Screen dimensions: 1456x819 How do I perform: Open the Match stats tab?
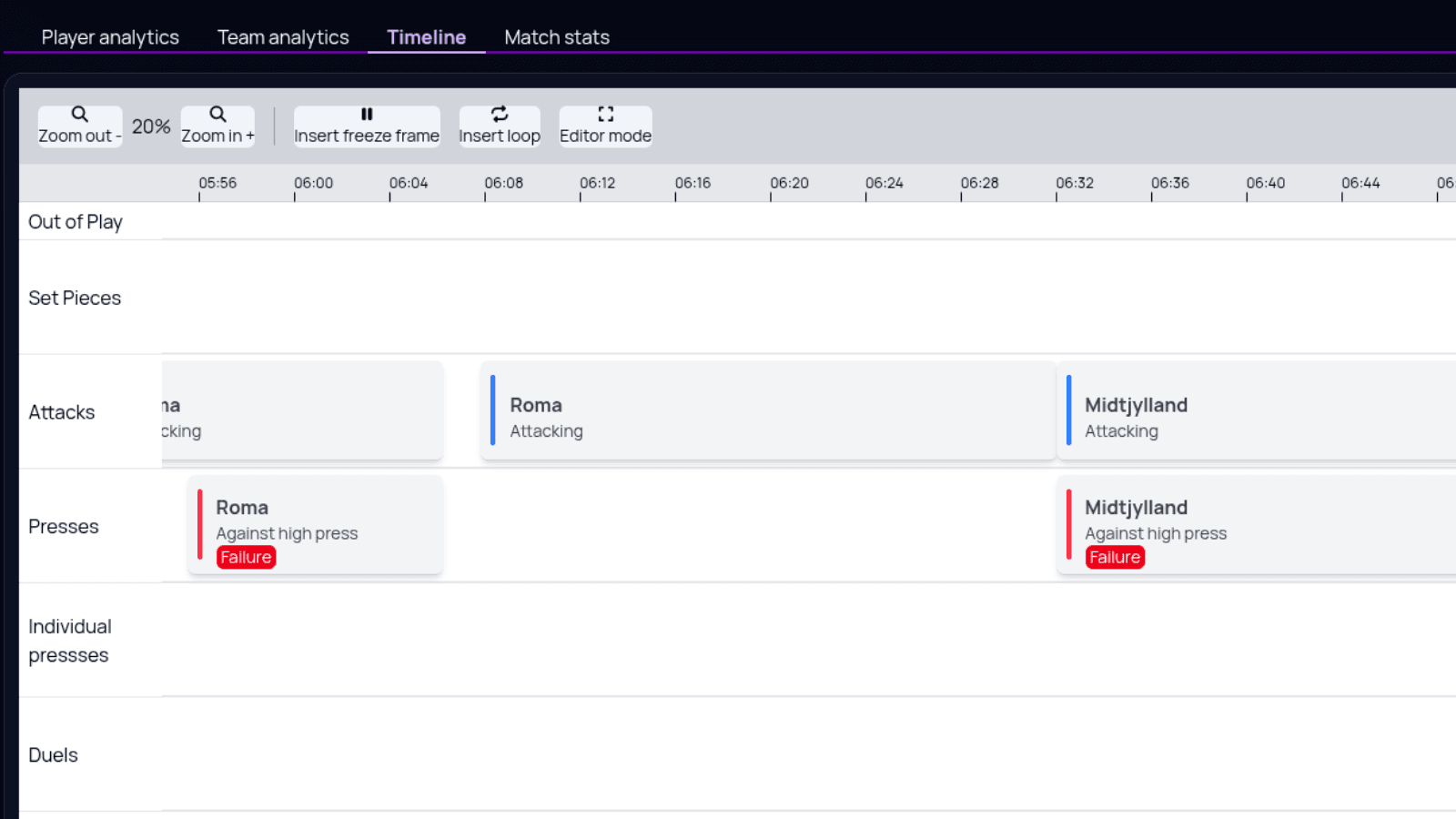[x=556, y=37]
